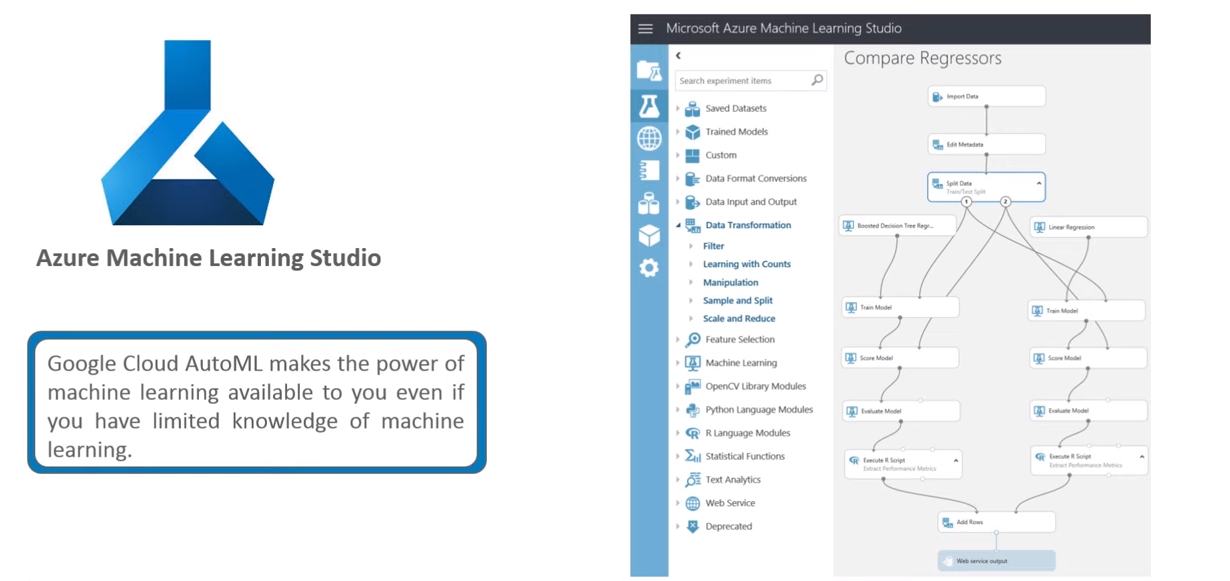1230x581 pixels.
Task: Click the Import Data module icon
Action: (x=938, y=97)
